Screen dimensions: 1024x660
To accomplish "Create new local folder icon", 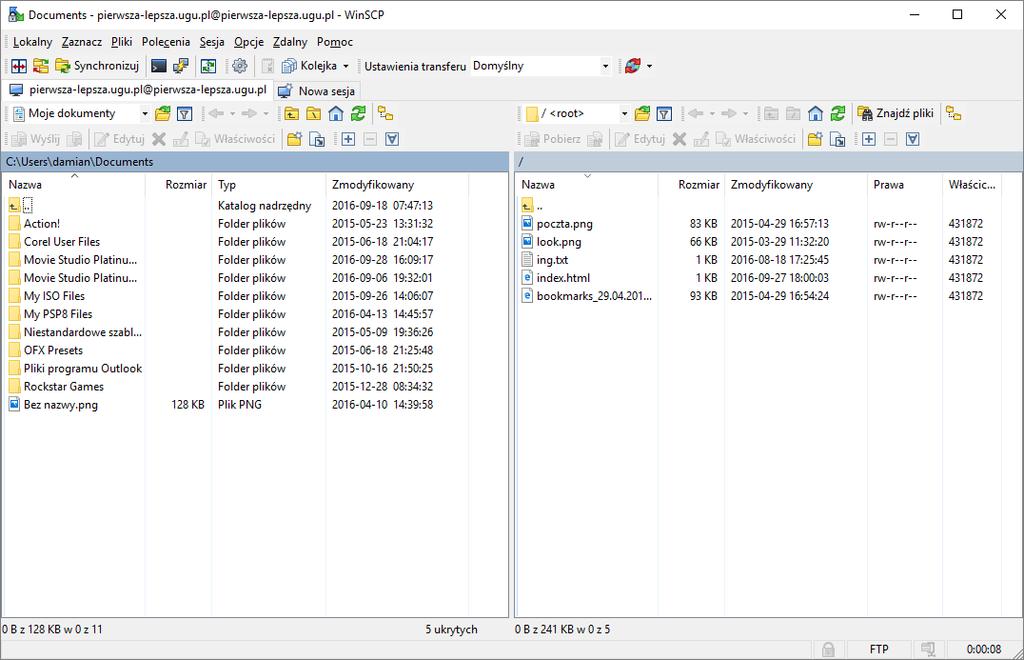I will click(x=295, y=139).
